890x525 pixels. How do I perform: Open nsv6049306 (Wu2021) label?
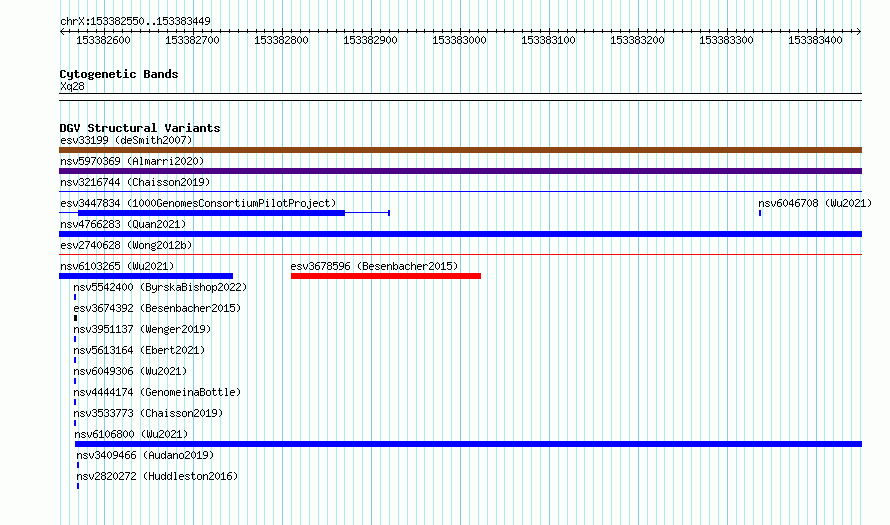pos(130,371)
